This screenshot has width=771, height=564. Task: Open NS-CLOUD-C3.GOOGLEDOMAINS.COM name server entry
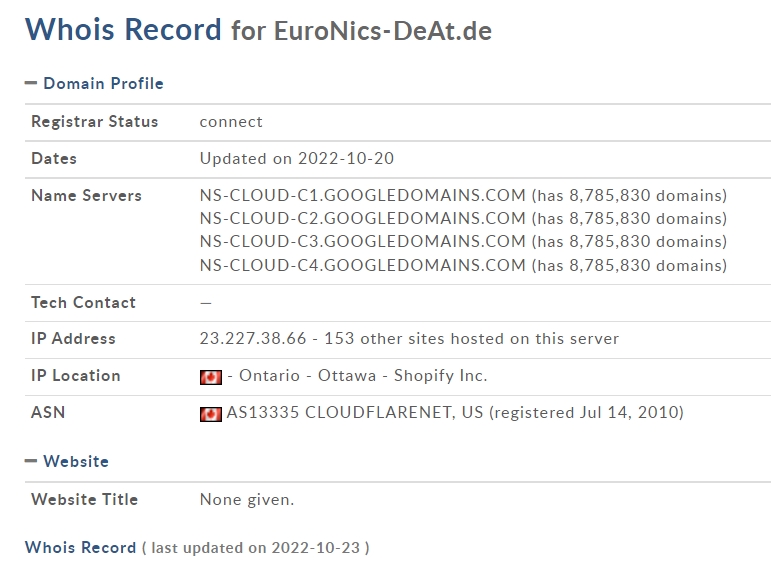click(x=363, y=241)
